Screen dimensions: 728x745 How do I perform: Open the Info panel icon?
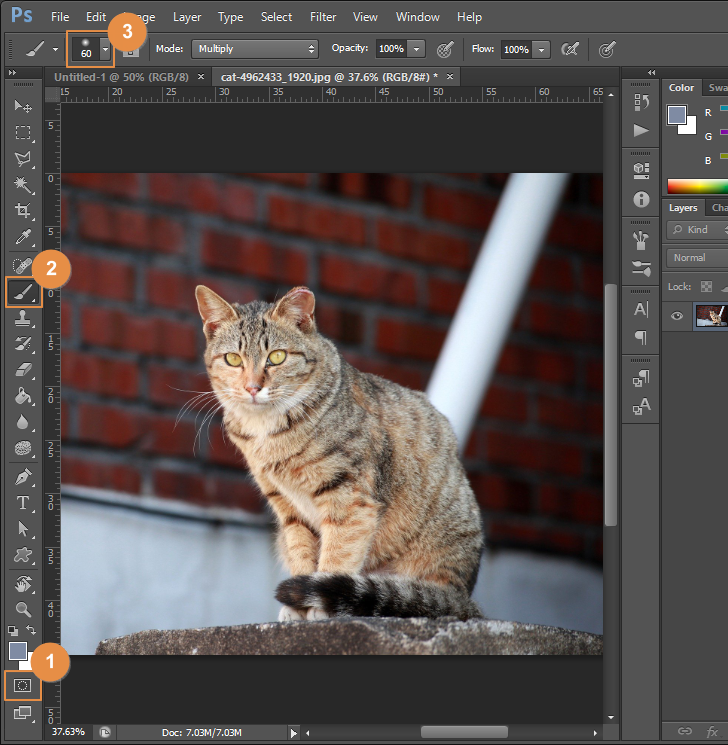coord(641,199)
